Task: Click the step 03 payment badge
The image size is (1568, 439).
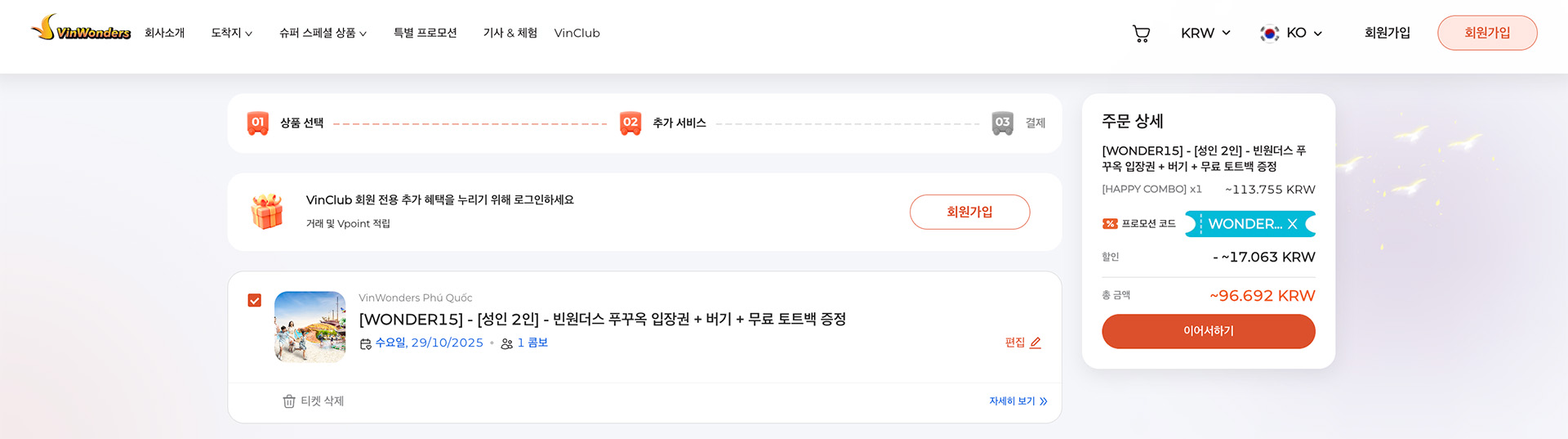Action: click(x=1002, y=123)
